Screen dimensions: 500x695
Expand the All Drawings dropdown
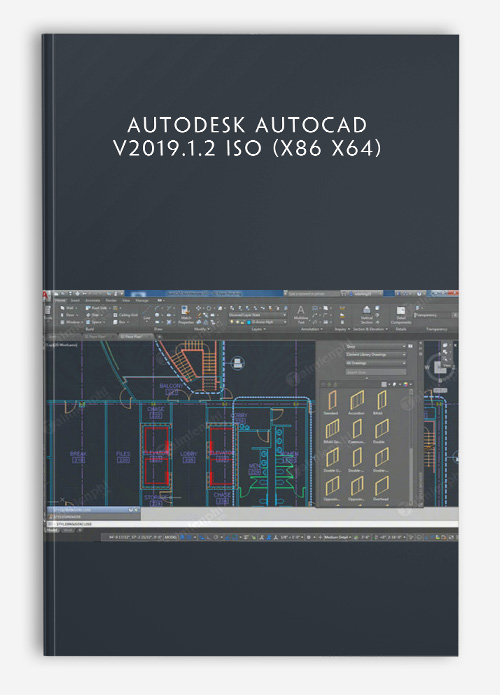pos(375,363)
